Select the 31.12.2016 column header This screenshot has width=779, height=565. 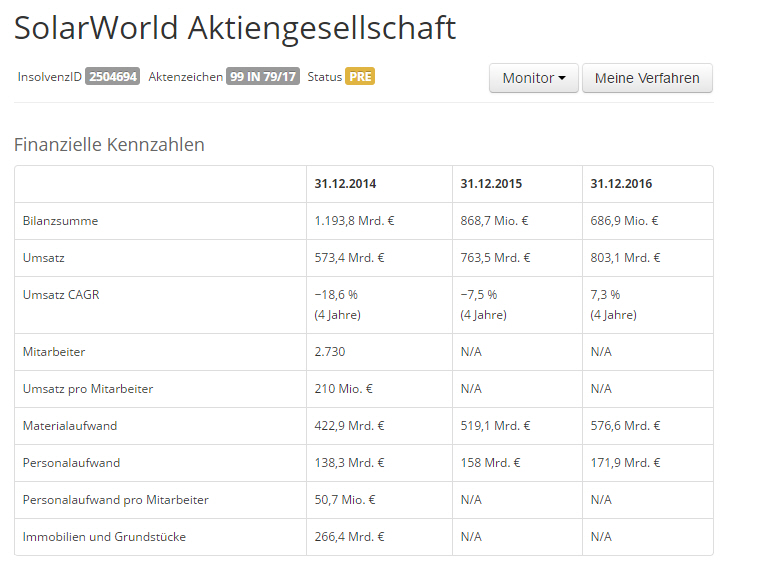621,184
